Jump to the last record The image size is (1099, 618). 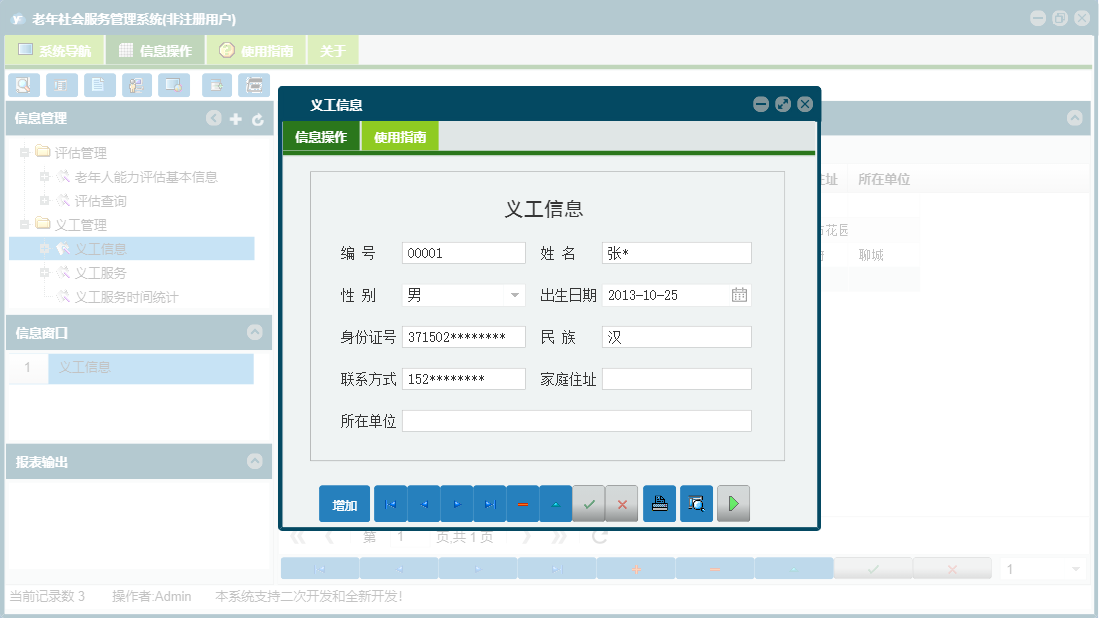pyautogui.click(x=489, y=503)
